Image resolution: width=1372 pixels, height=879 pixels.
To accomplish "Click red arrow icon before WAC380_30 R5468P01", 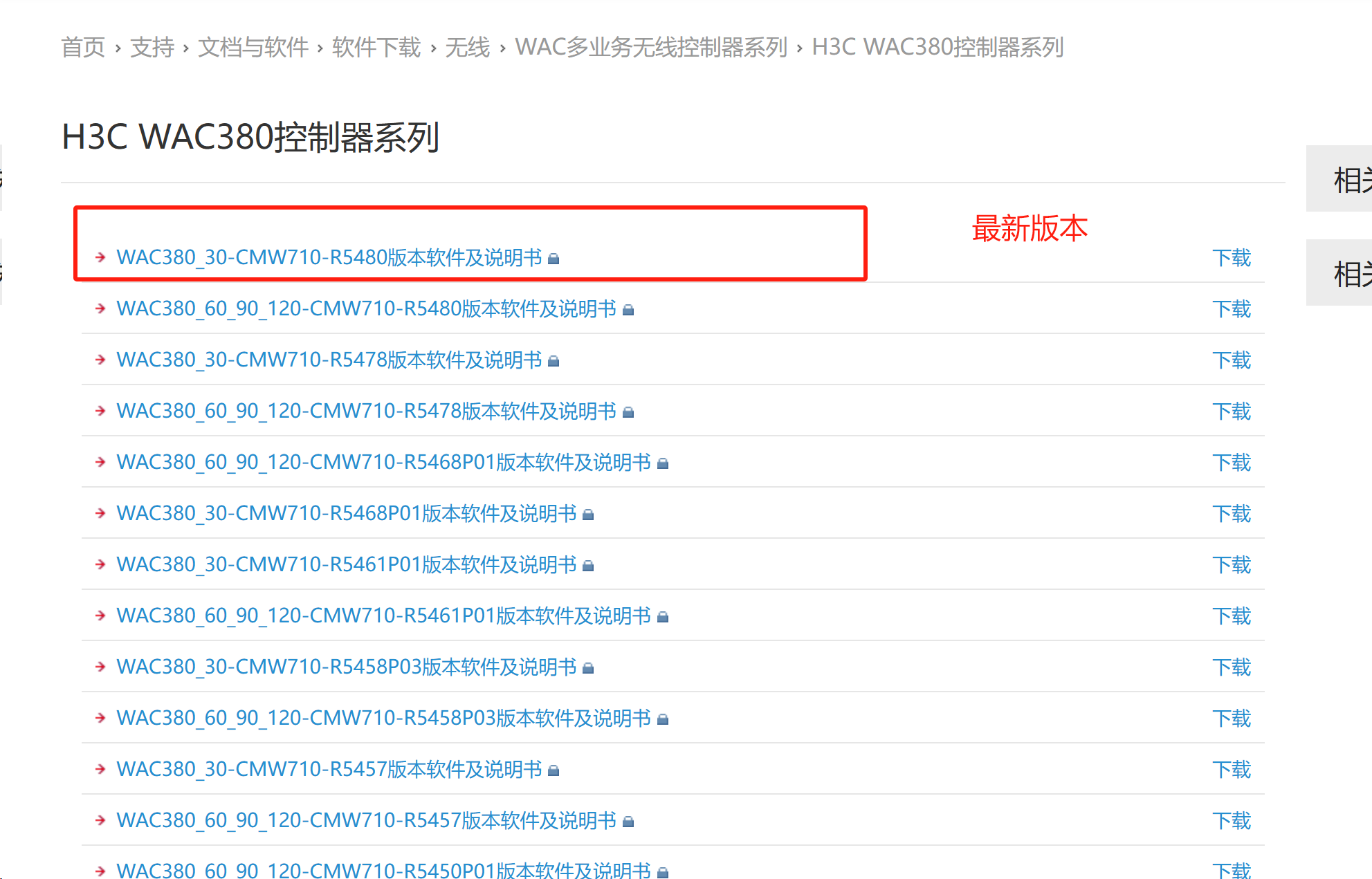I will tap(100, 513).
